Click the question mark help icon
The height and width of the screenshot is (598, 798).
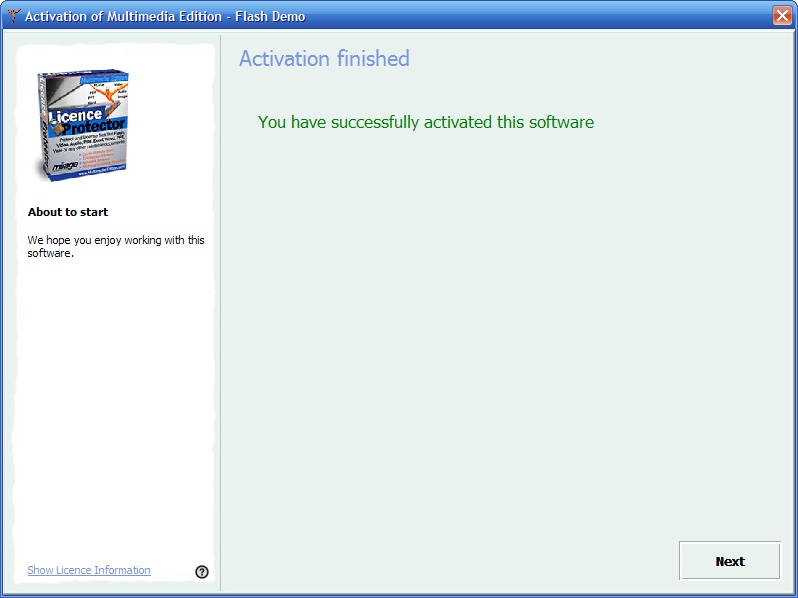202,572
